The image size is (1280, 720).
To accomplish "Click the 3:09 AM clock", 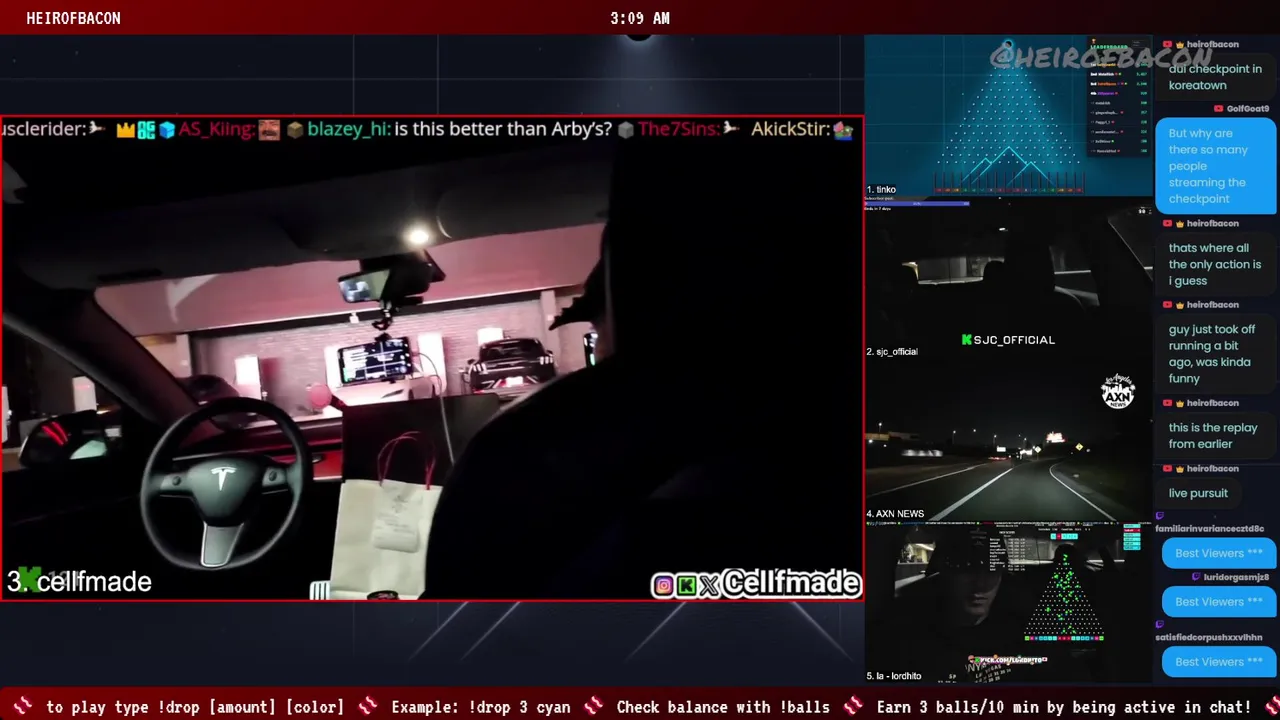I will [x=640, y=18].
